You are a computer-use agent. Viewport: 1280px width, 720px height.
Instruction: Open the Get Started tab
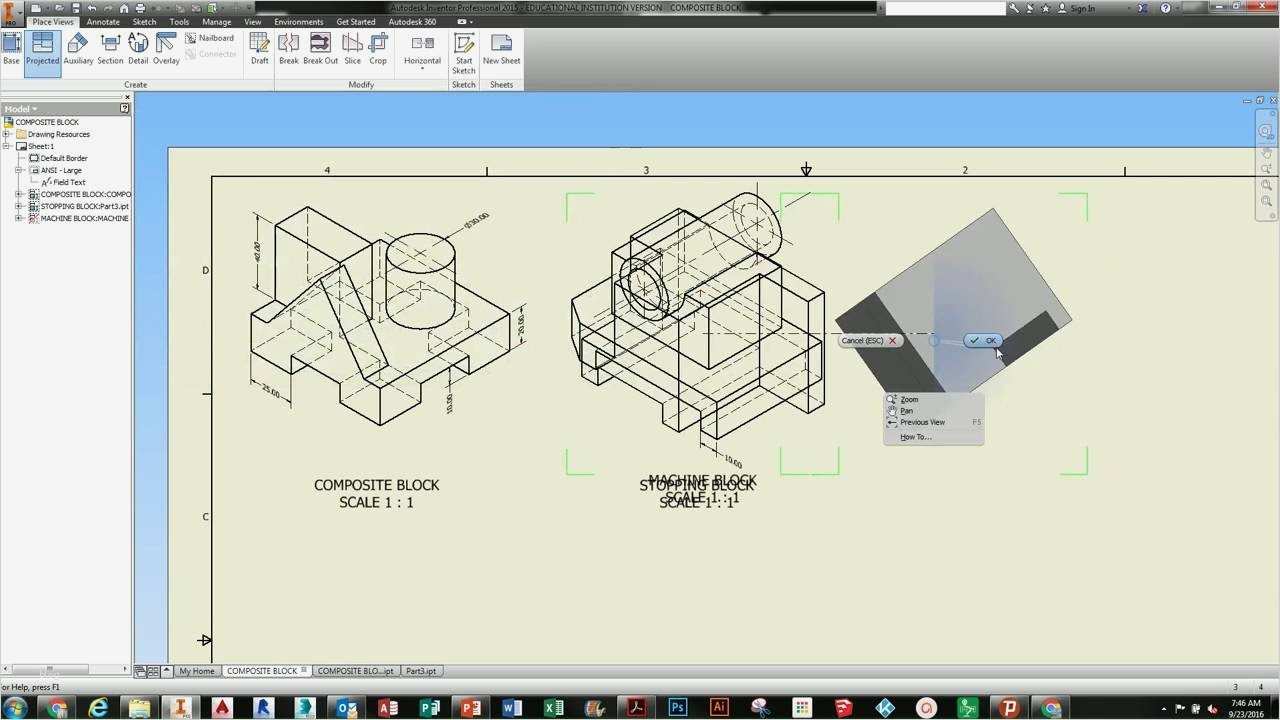click(x=356, y=21)
